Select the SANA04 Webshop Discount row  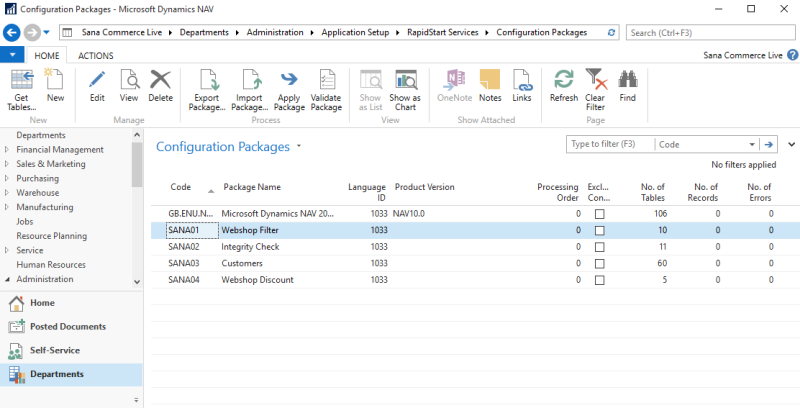click(476, 280)
